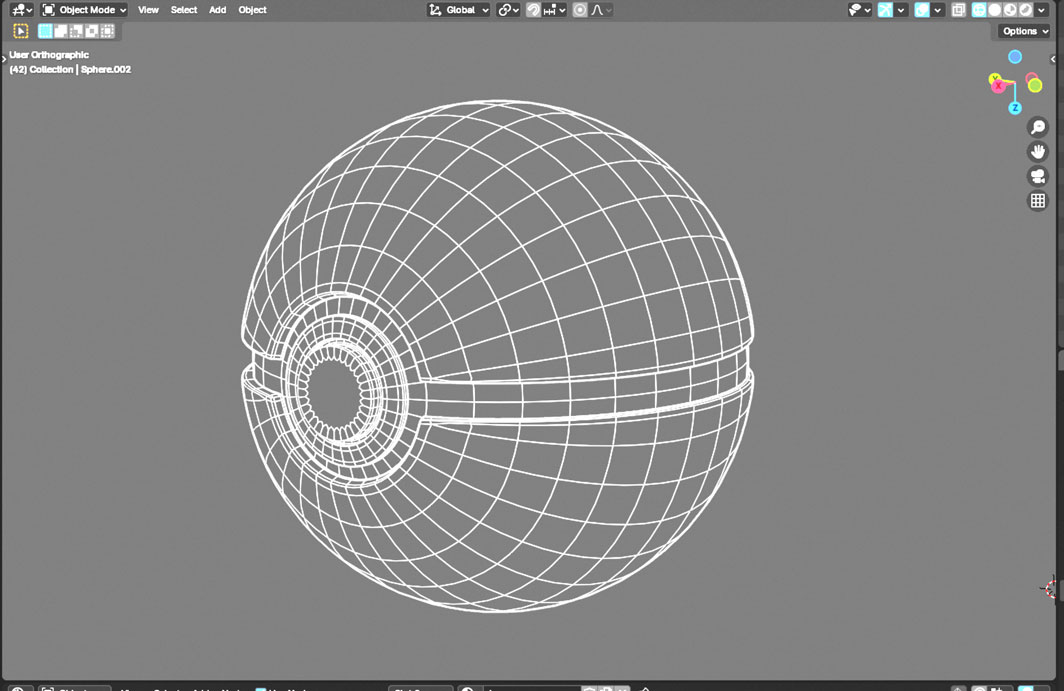Open the Object Mode dropdown
Screen dimensions: 1064x691
coord(84,10)
